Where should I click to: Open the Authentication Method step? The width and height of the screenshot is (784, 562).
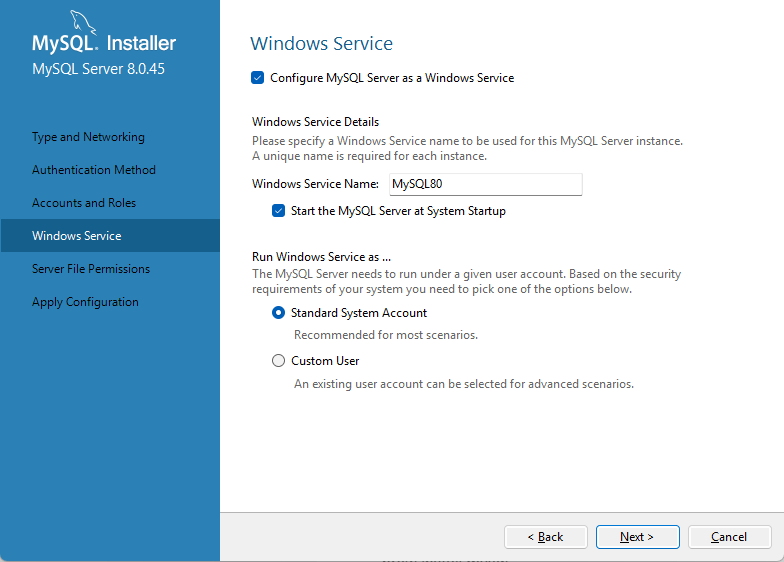94,170
